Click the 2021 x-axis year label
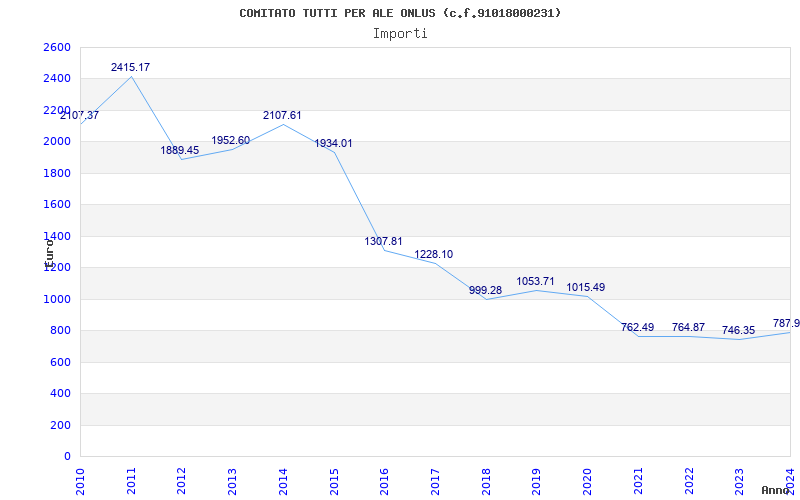Screen dimensions: 800x500 638,482
